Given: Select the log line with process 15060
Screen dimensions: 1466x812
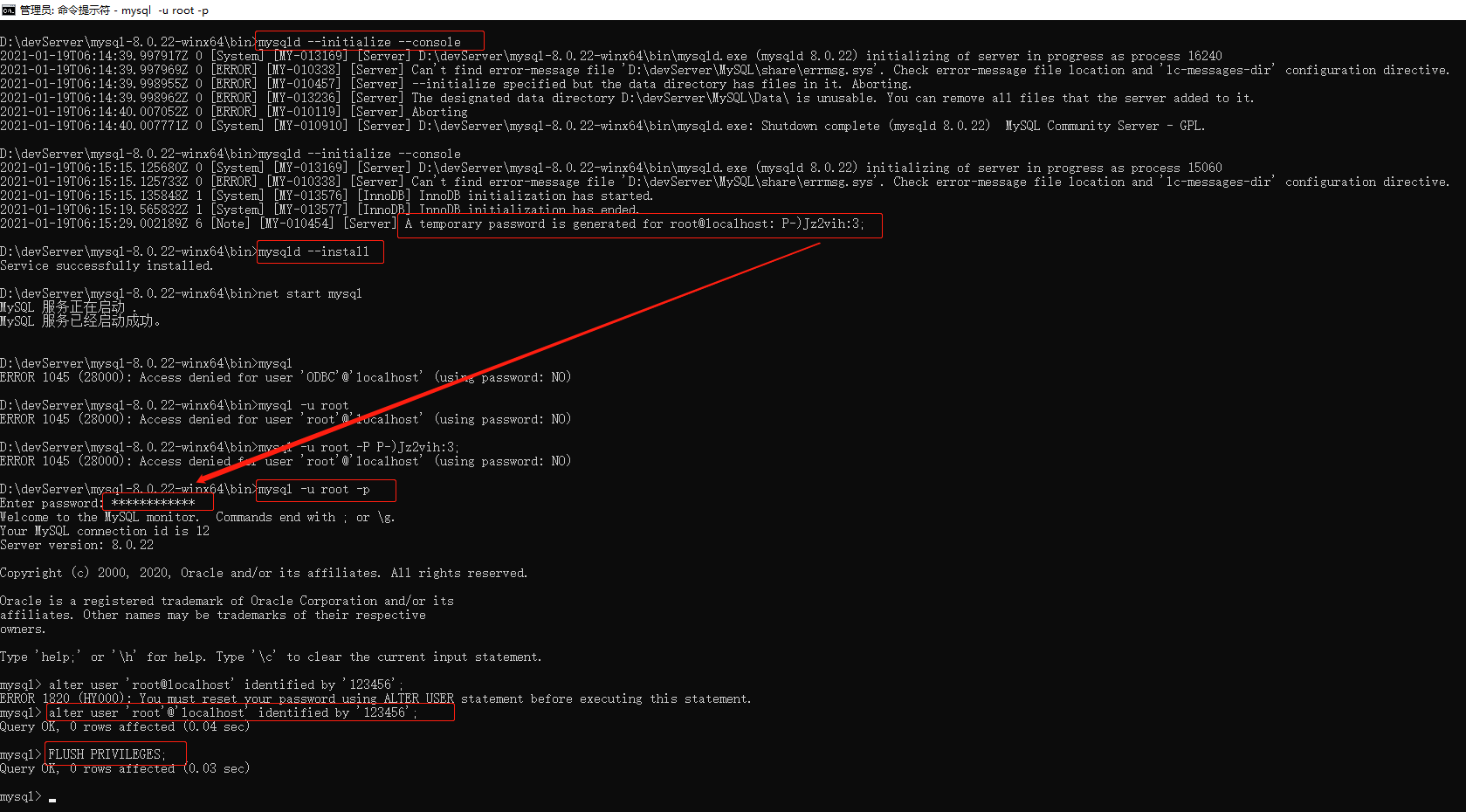Looking at the screenshot, I should click(x=611, y=168).
